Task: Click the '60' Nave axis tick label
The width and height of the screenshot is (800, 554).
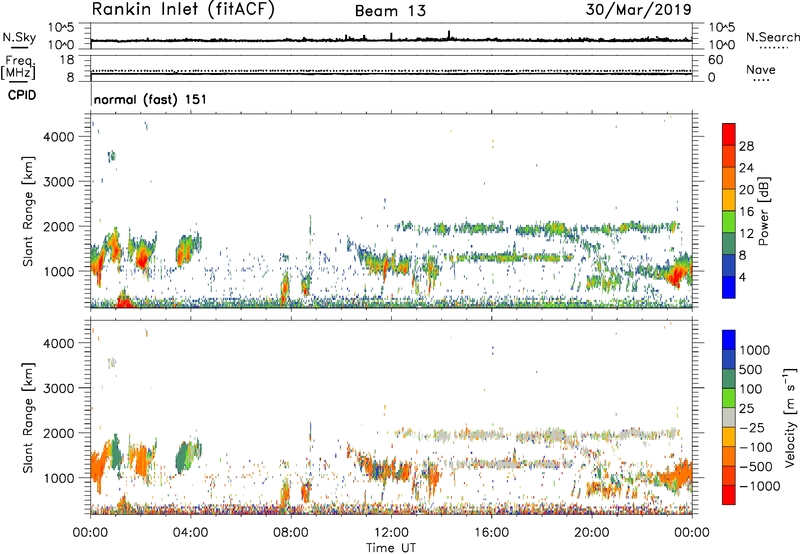Action: [x=715, y=60]
